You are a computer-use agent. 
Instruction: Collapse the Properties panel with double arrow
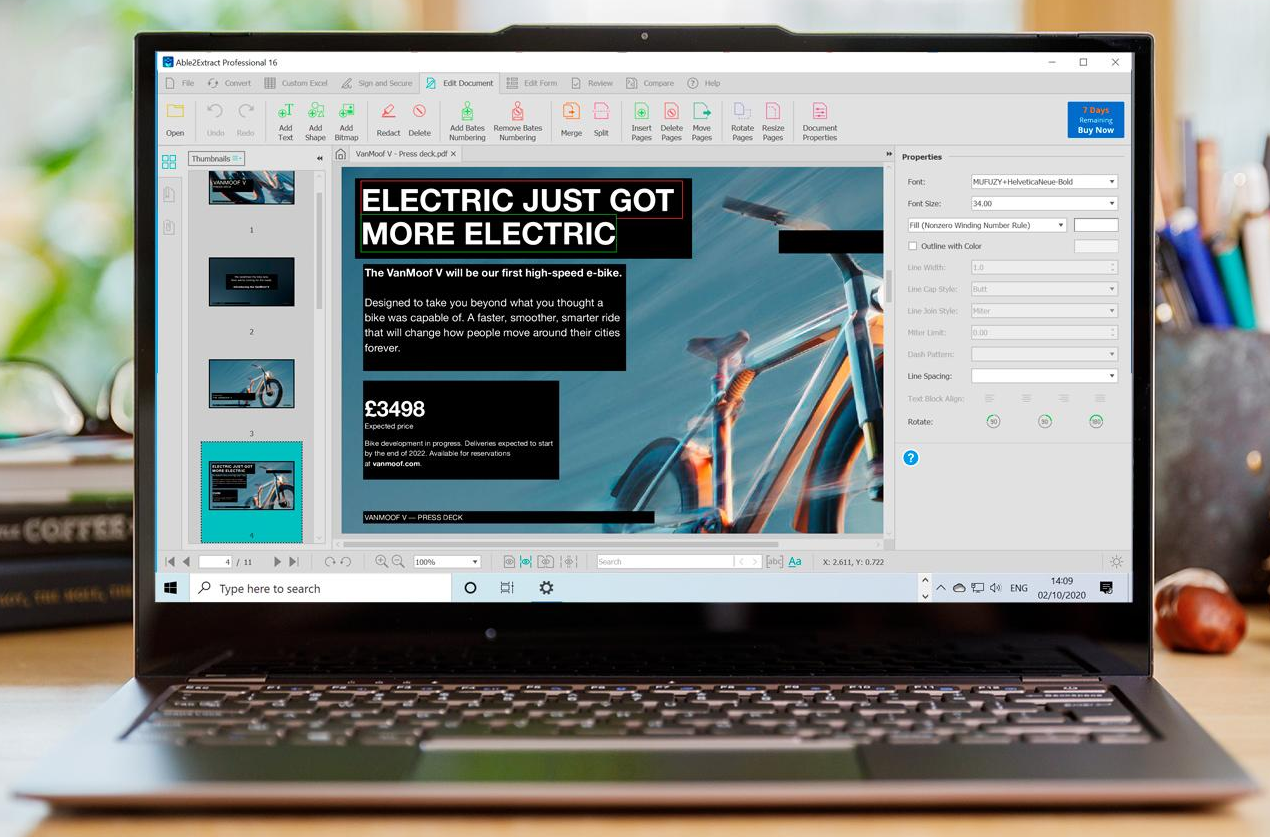[889, 154]
